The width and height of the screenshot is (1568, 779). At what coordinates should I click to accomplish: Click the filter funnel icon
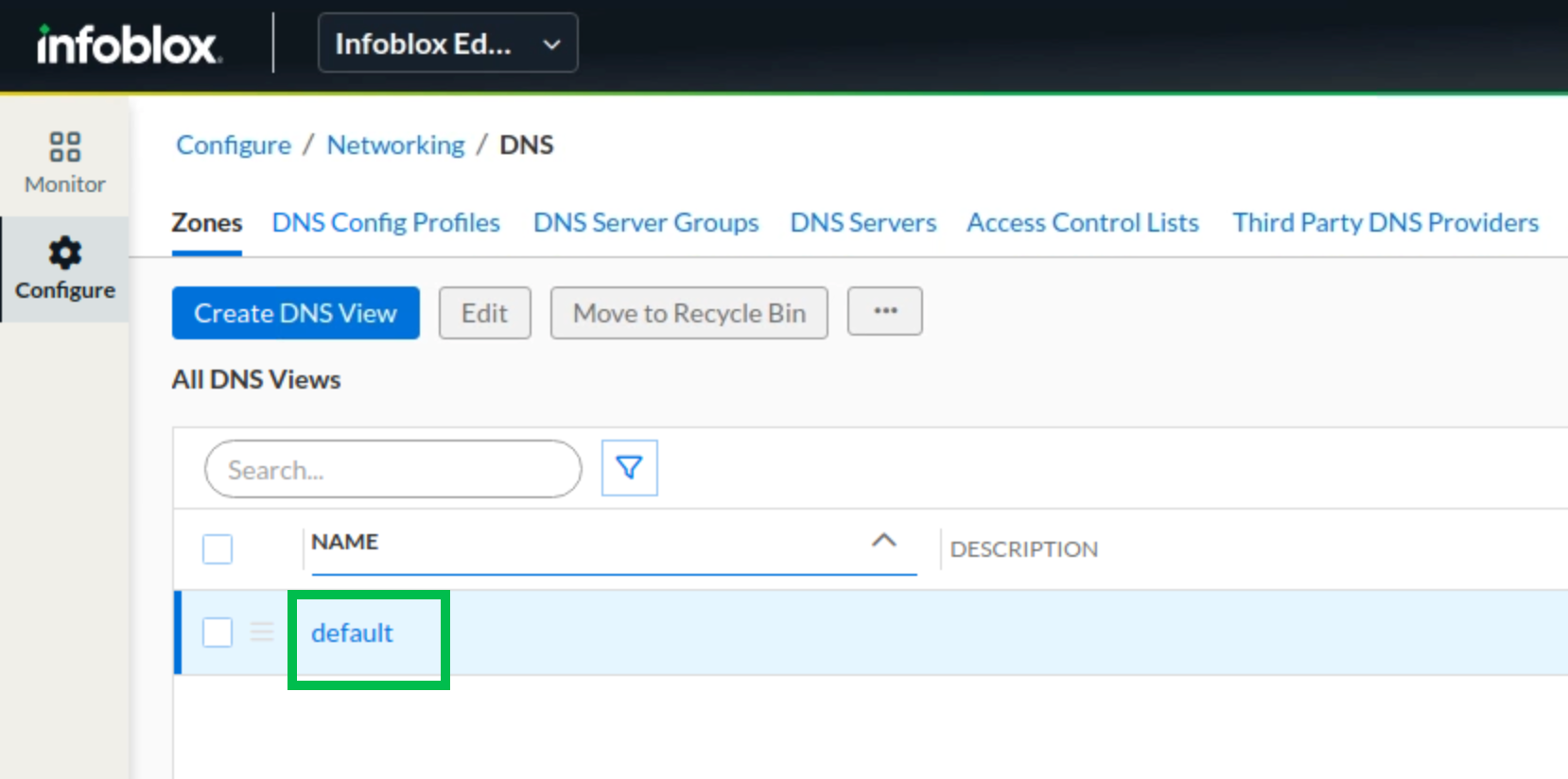(x=629, y=468)
